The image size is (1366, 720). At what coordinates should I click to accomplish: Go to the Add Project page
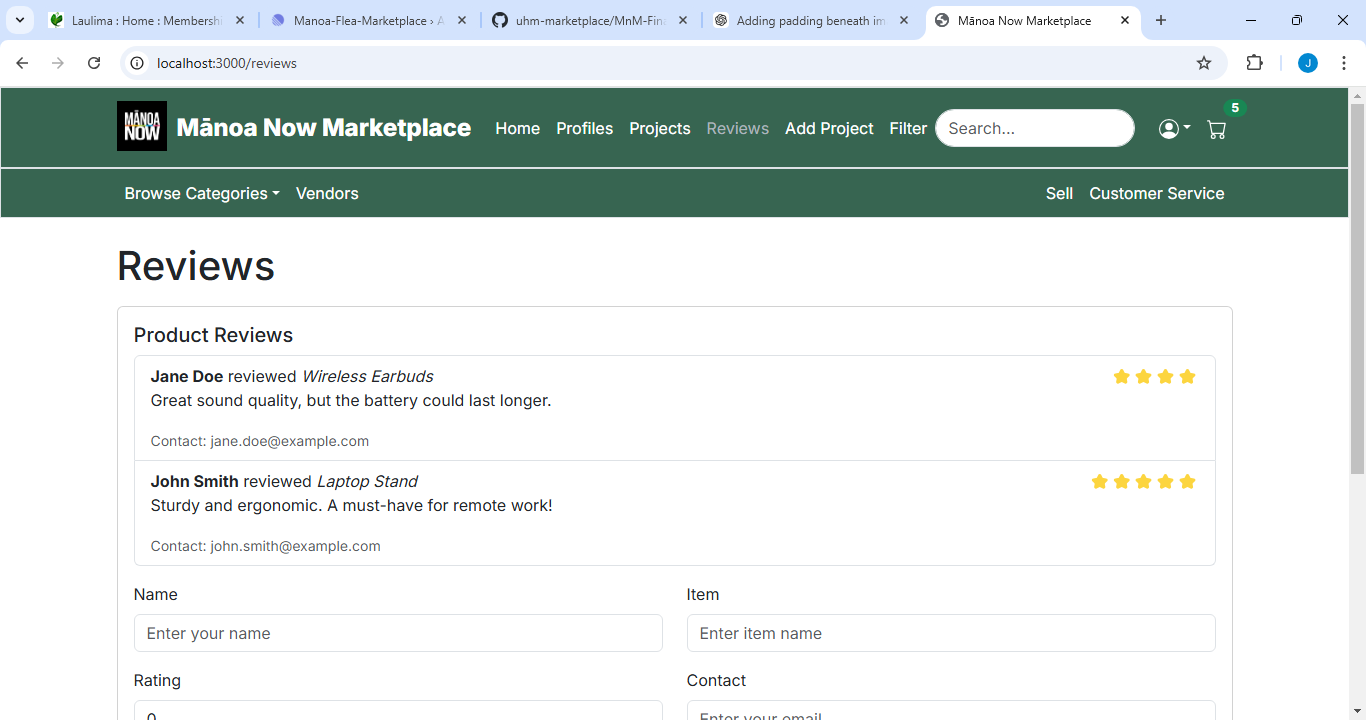829,128
